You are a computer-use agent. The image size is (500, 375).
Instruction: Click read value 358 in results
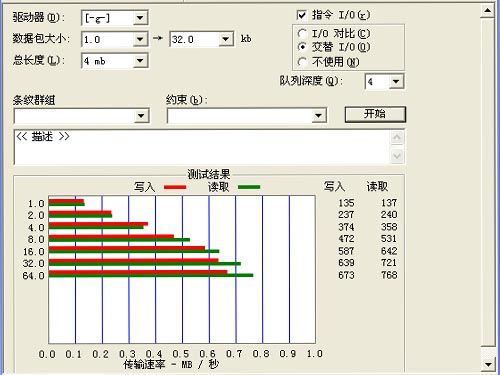click(389, 227)
